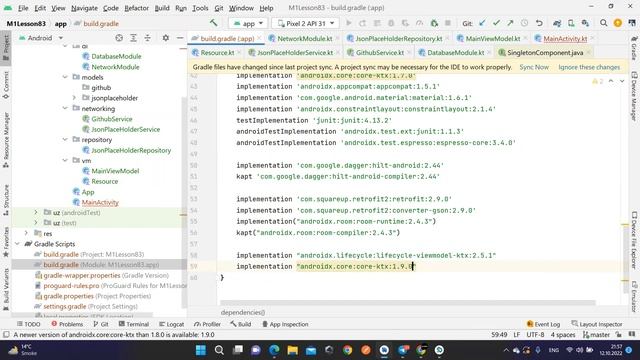Click the Sync Project with Gradle icon

(557, 23)
